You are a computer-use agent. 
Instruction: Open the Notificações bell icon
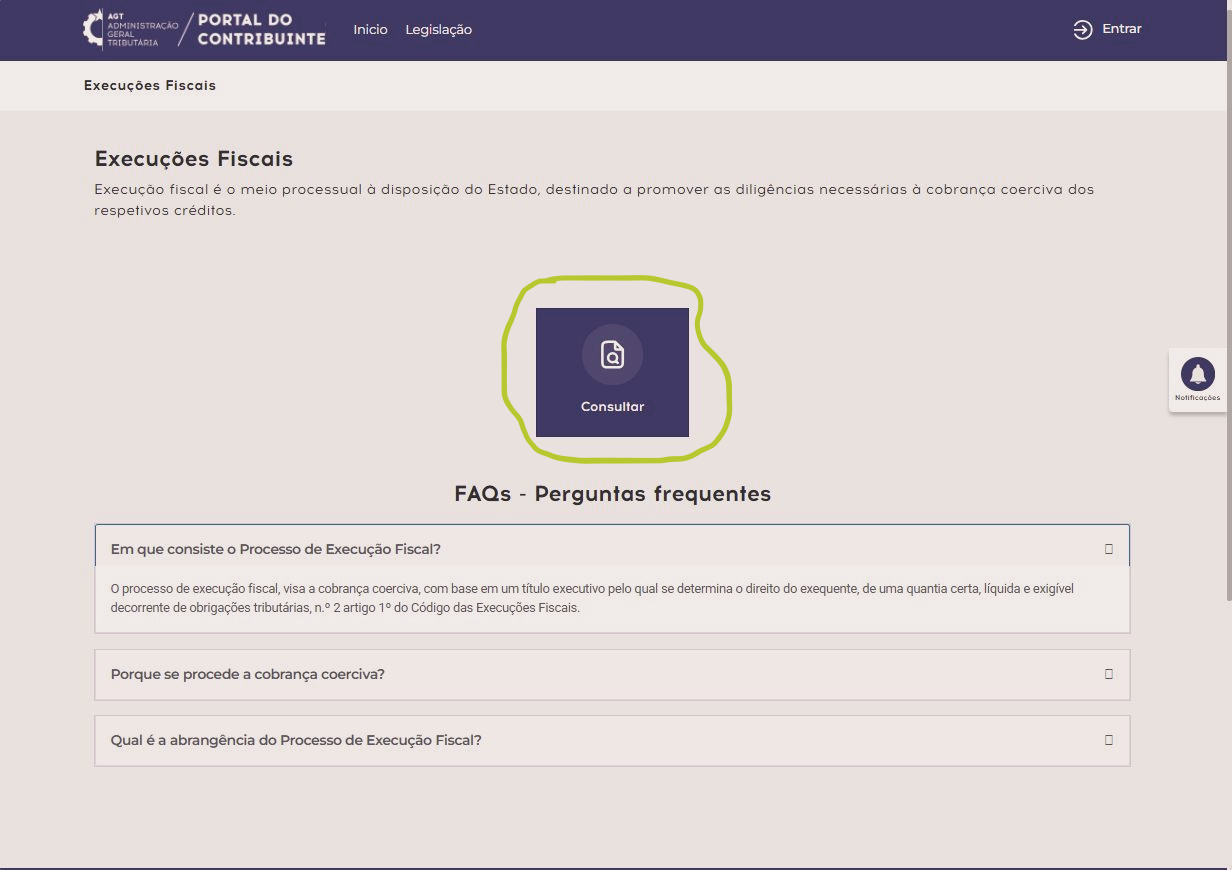pos(1197,375)
